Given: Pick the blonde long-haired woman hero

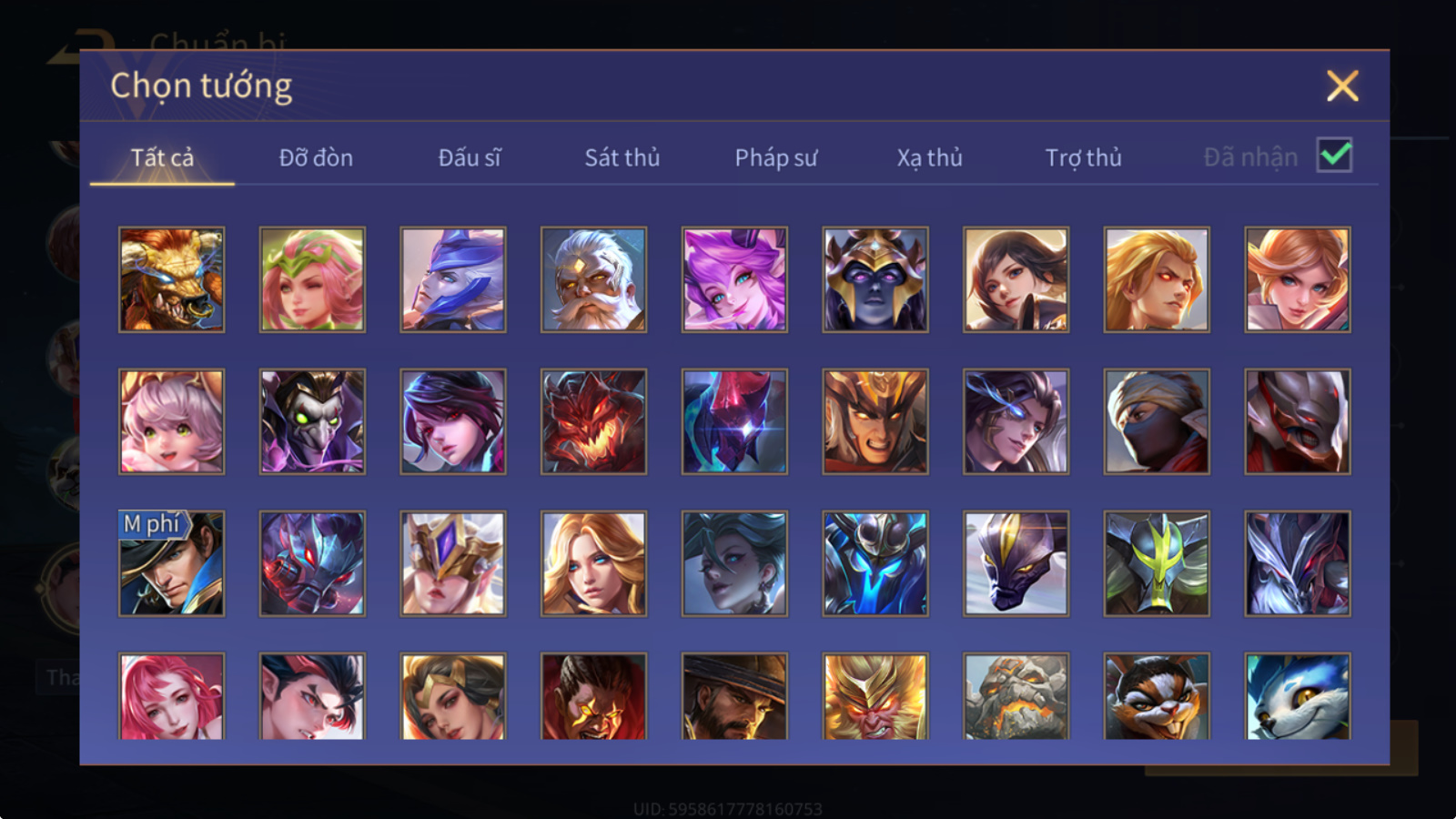Looking at the screenshot, I should point(593,563).
